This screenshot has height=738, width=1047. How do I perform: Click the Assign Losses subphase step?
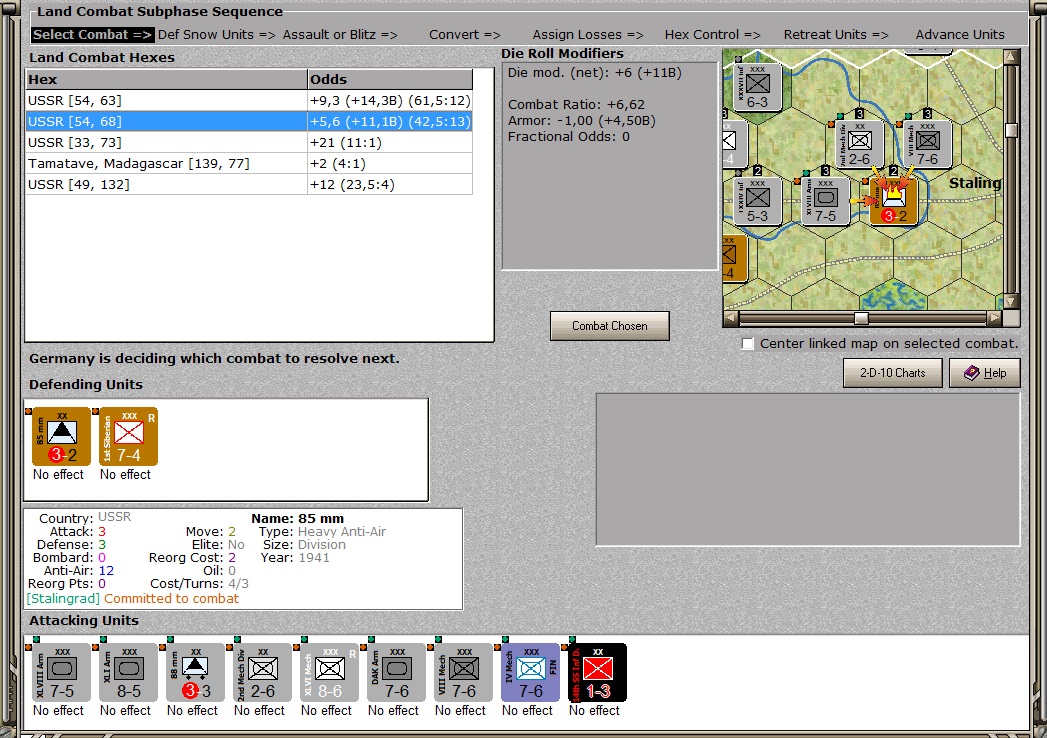(588, 35)
